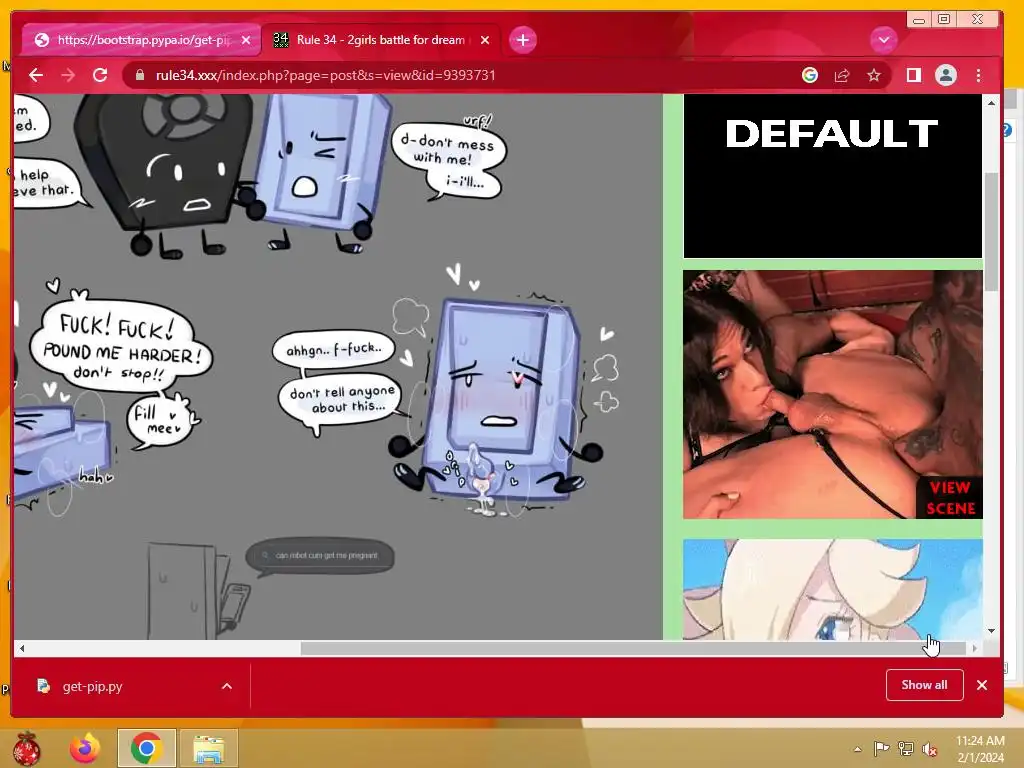Close the Rule 34 tab
The height and width of the screenshot is (768, 1024).
485,40
